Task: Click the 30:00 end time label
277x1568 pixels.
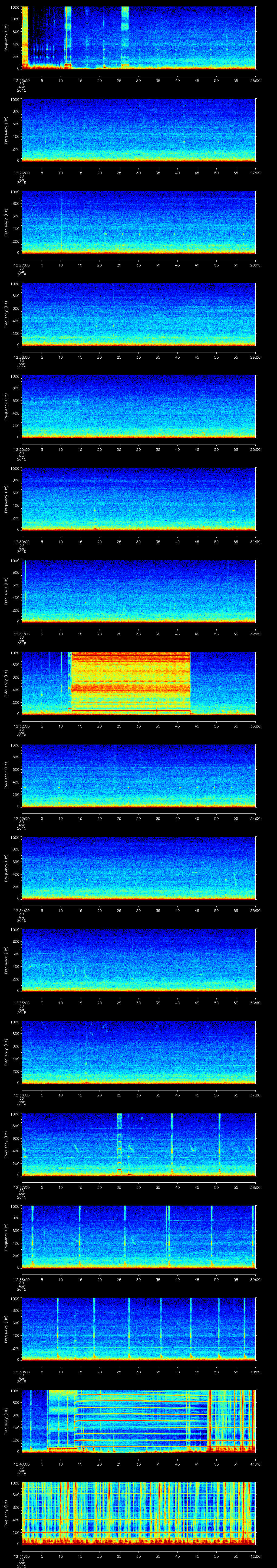Action: pos(255,449)
